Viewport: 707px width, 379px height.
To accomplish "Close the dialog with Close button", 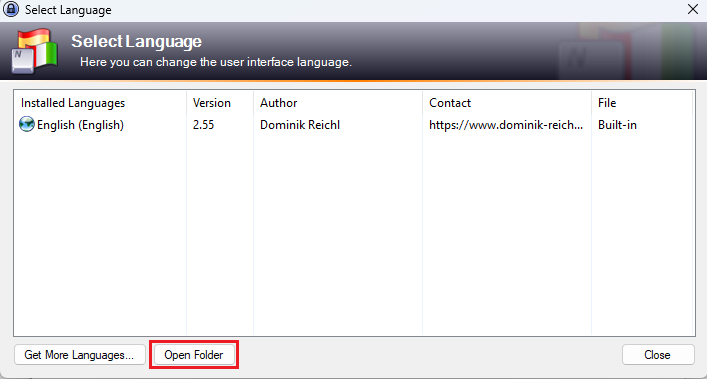I will click(658, 355).
